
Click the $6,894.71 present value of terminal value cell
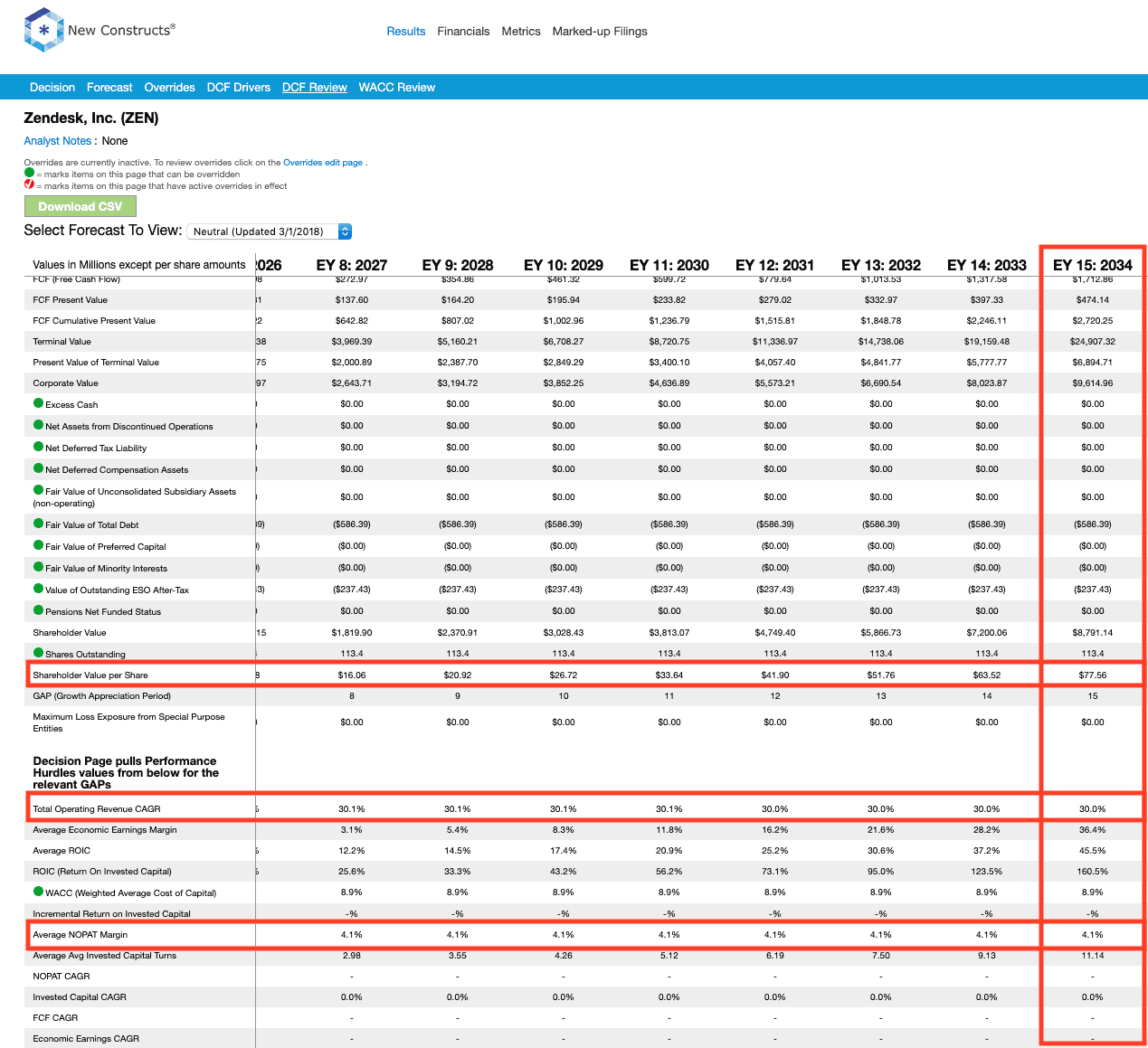click(x=1093, y=362)
